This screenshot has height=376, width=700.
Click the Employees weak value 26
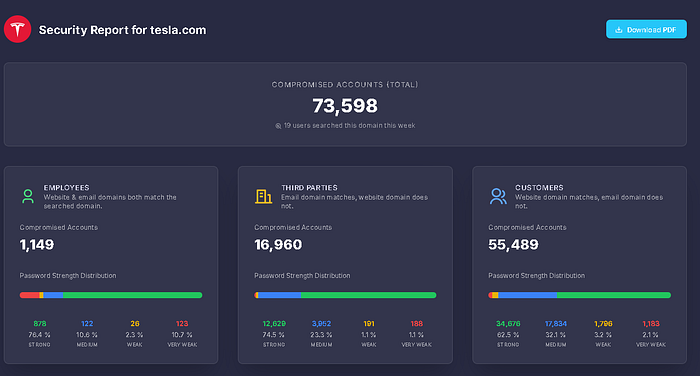tap(135, 323)
